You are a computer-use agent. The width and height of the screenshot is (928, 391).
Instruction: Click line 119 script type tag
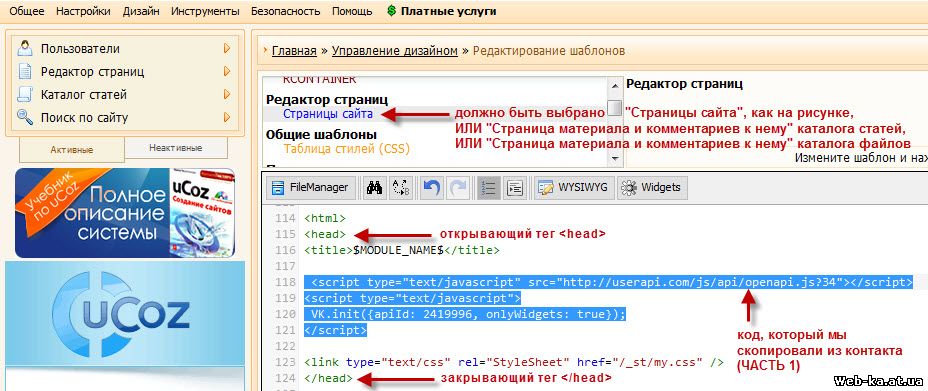coord(413,298)
